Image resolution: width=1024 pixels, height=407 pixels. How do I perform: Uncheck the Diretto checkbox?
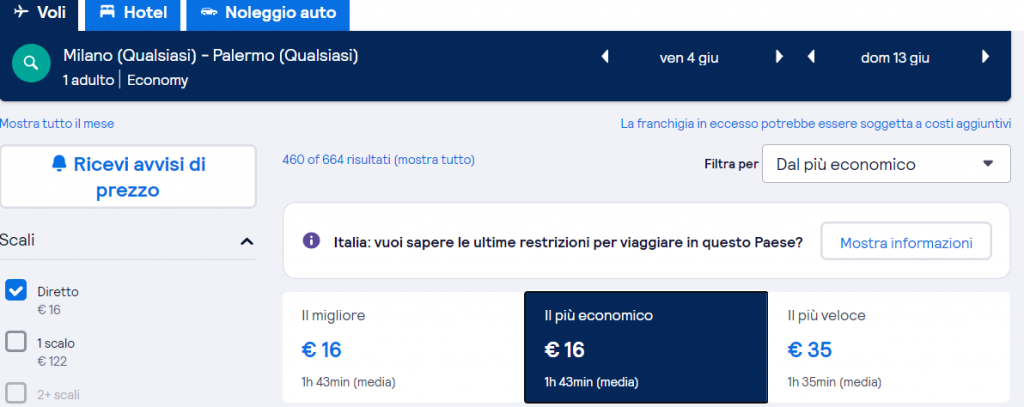click(x=16, y=291)
